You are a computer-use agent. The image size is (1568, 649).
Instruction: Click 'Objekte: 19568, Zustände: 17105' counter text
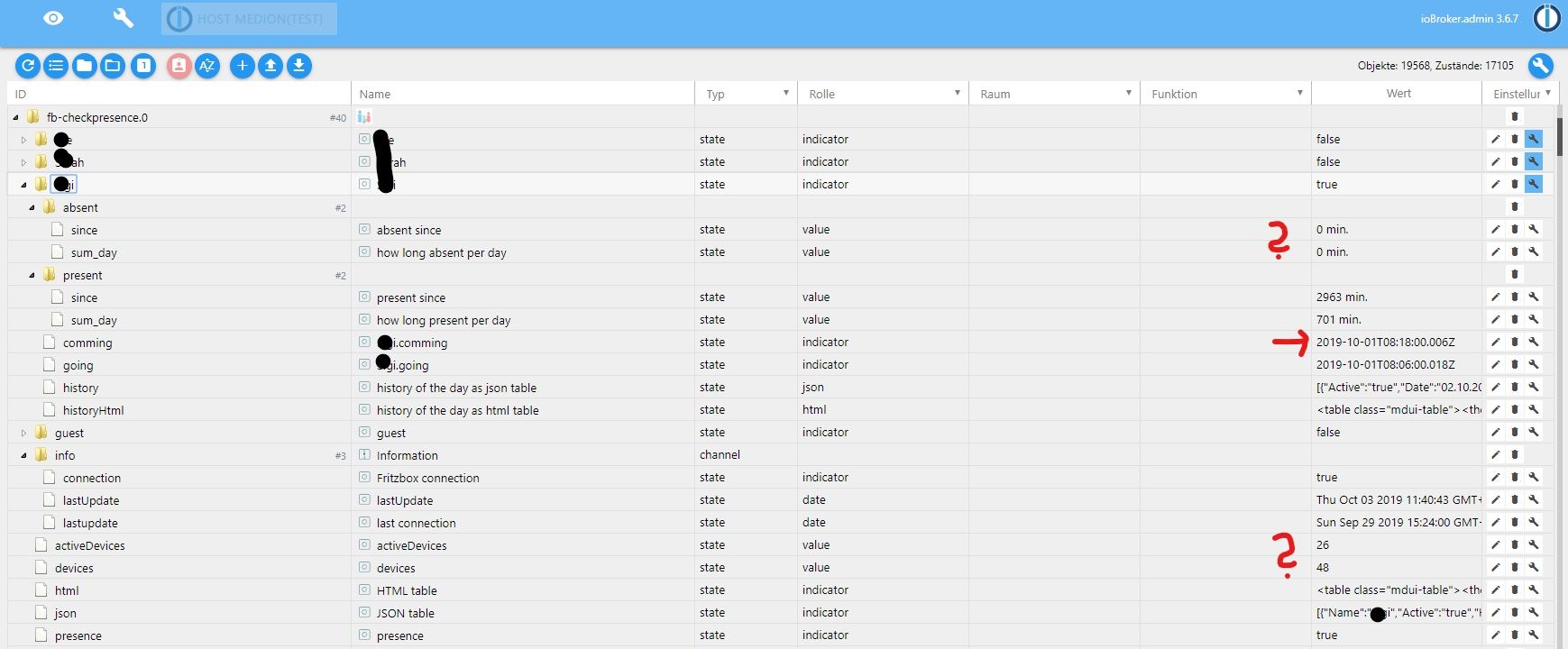click(1435, 66)
